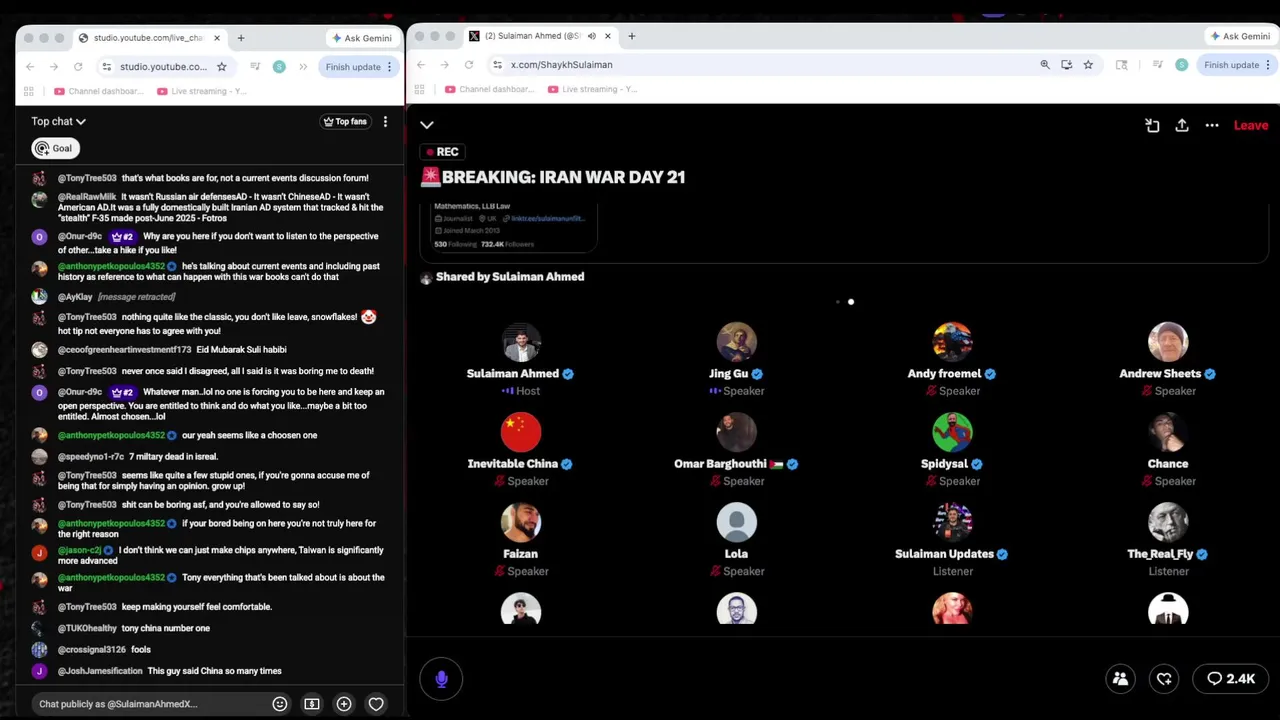Click the plus circle icon in chat input
The width and height of the screenshot is (1280, 720).
tap(344, 704)
